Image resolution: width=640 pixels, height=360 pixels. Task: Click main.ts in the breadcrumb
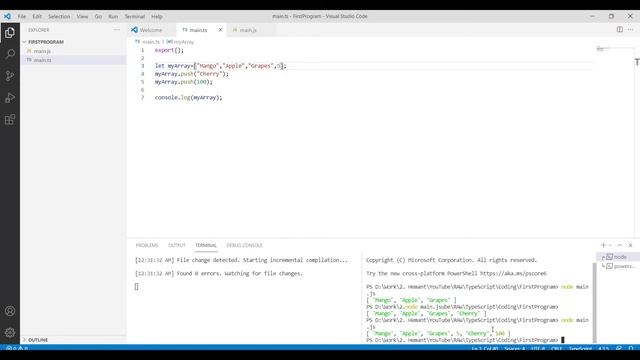[x=151, y=42]
